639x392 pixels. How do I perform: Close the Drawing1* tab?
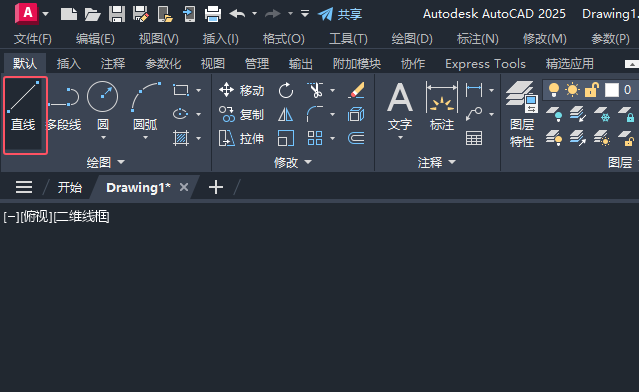(x=184, y=187)
